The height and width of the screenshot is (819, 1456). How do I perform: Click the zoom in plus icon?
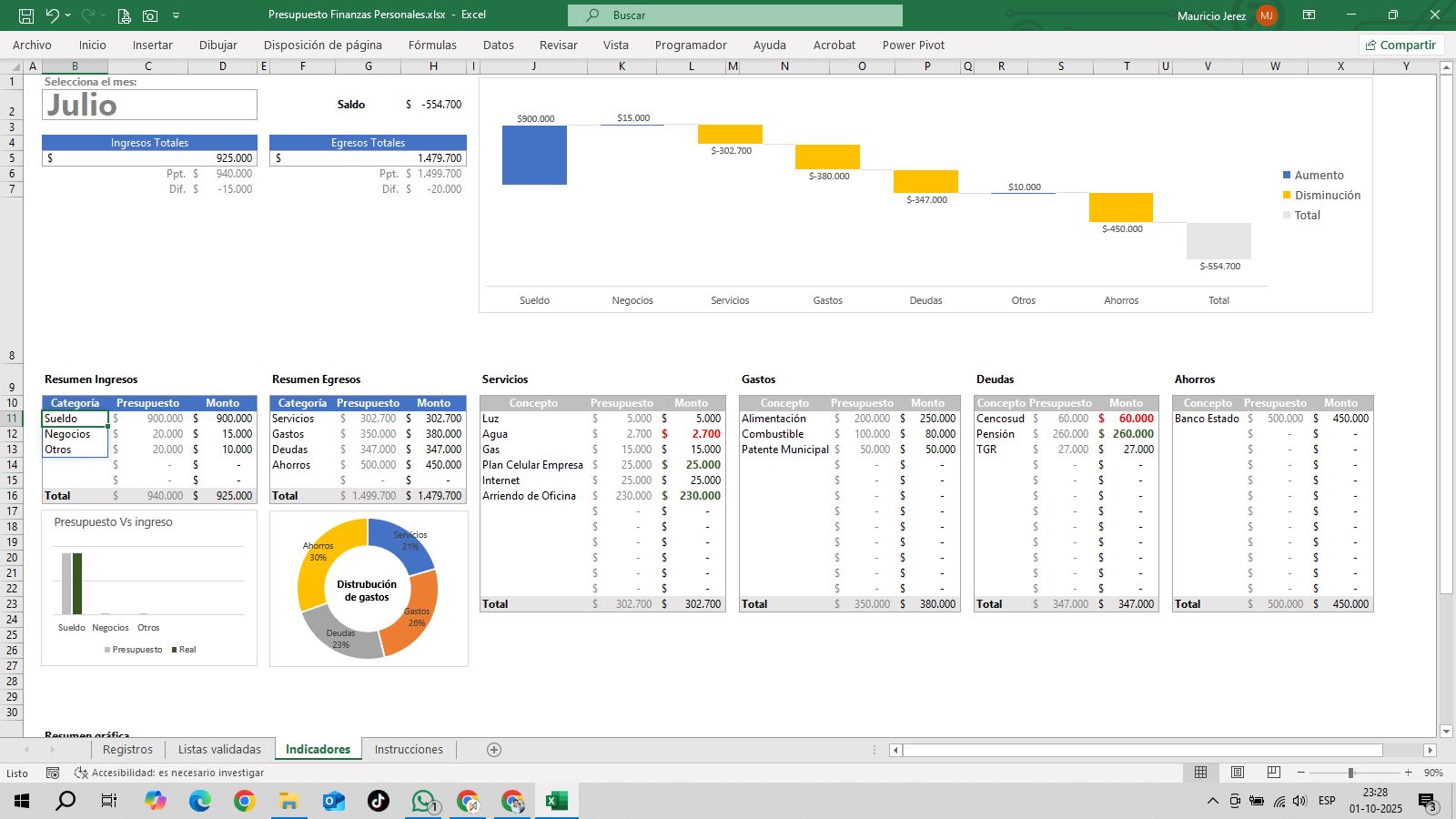pyautogui.click(x=1409, y=773)
